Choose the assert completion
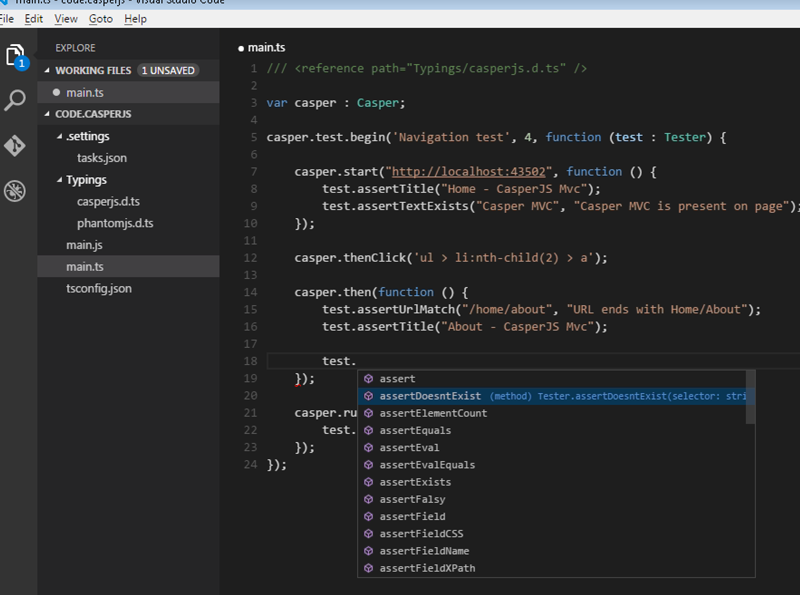The image size is (800, 595). point(552,379)
